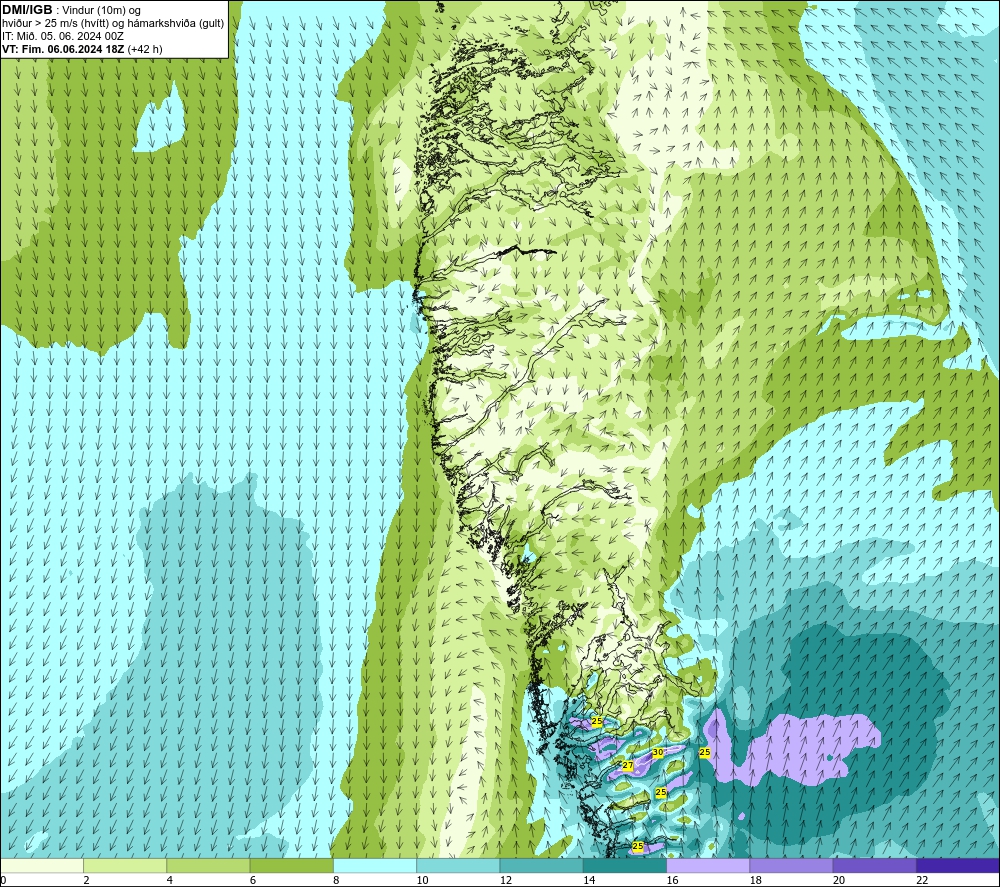Image resolution: width=1000 pixels, height=887 pixels.
Task: Click the '22' value on the wind scale
Action: click(x=922, y=880)
